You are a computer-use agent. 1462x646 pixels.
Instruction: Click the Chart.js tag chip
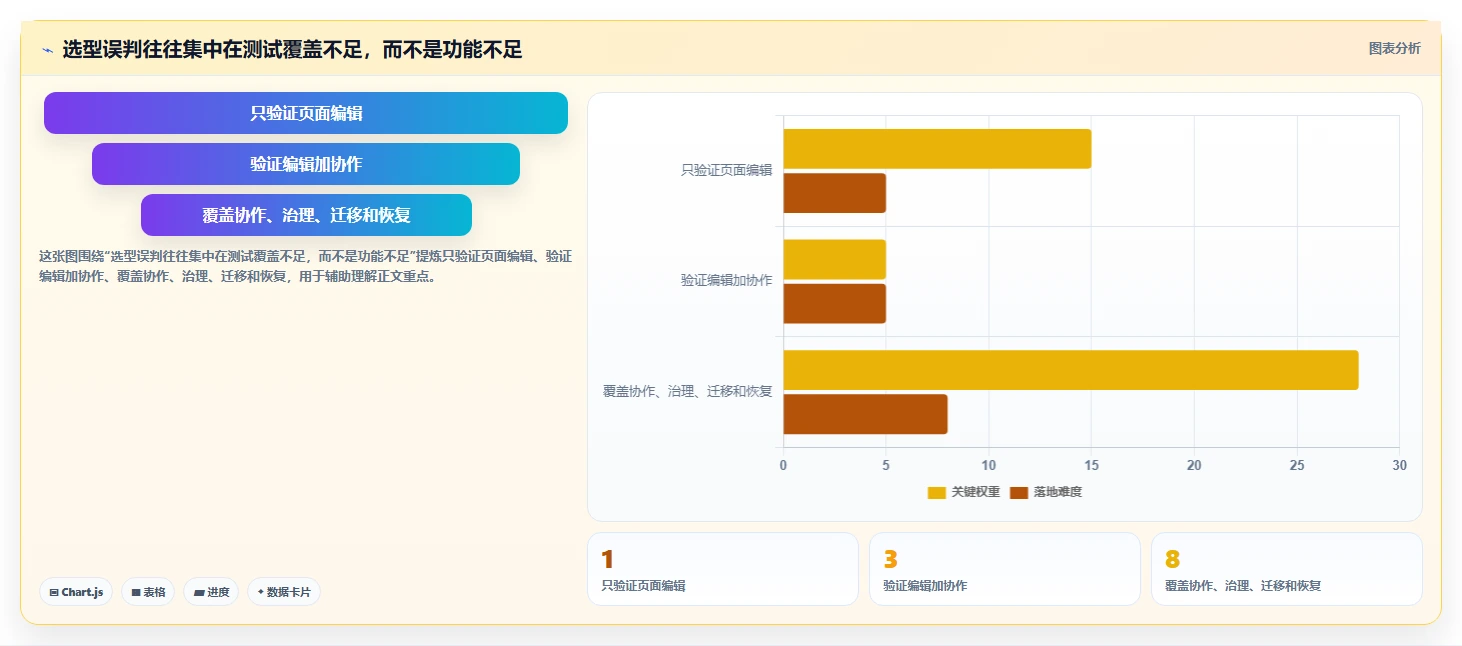click(76, 592)
